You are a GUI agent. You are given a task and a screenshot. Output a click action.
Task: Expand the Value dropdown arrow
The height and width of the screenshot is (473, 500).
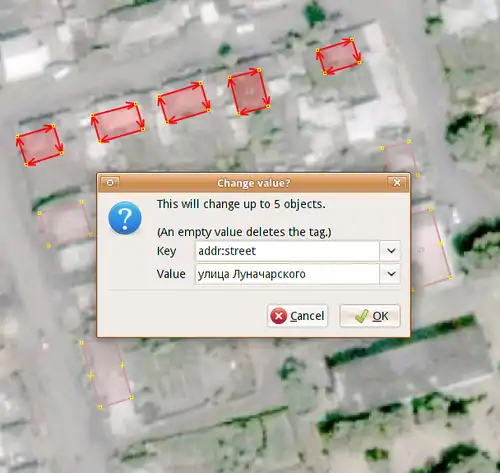click(391, 274)
